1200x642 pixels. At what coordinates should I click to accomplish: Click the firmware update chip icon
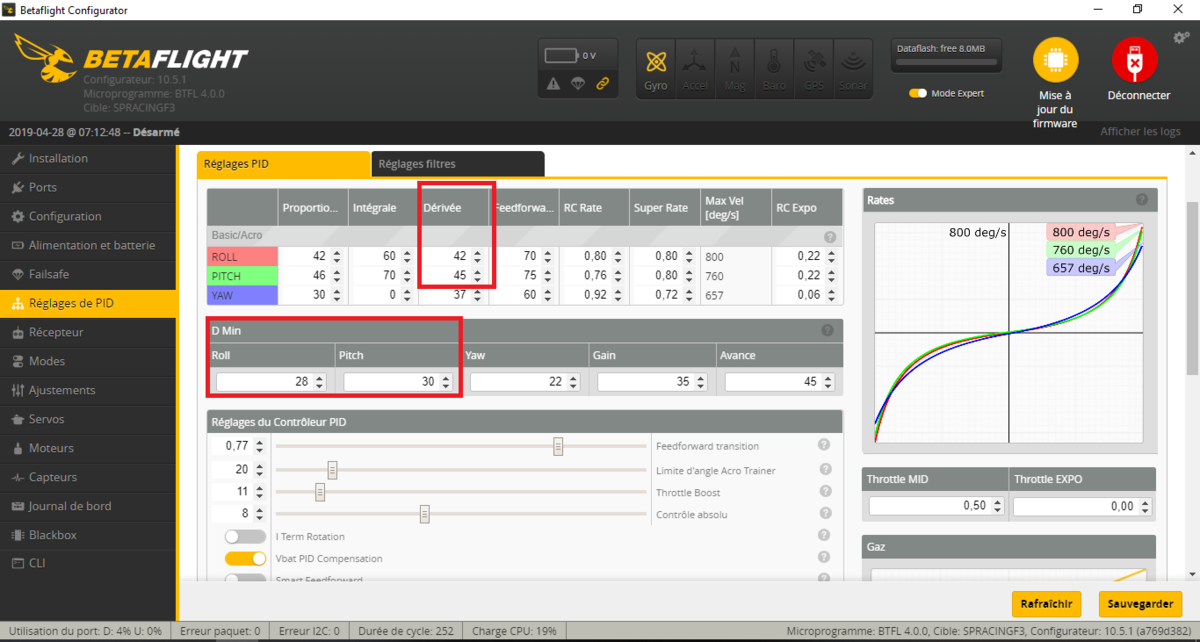click(x=1056, y=60)
